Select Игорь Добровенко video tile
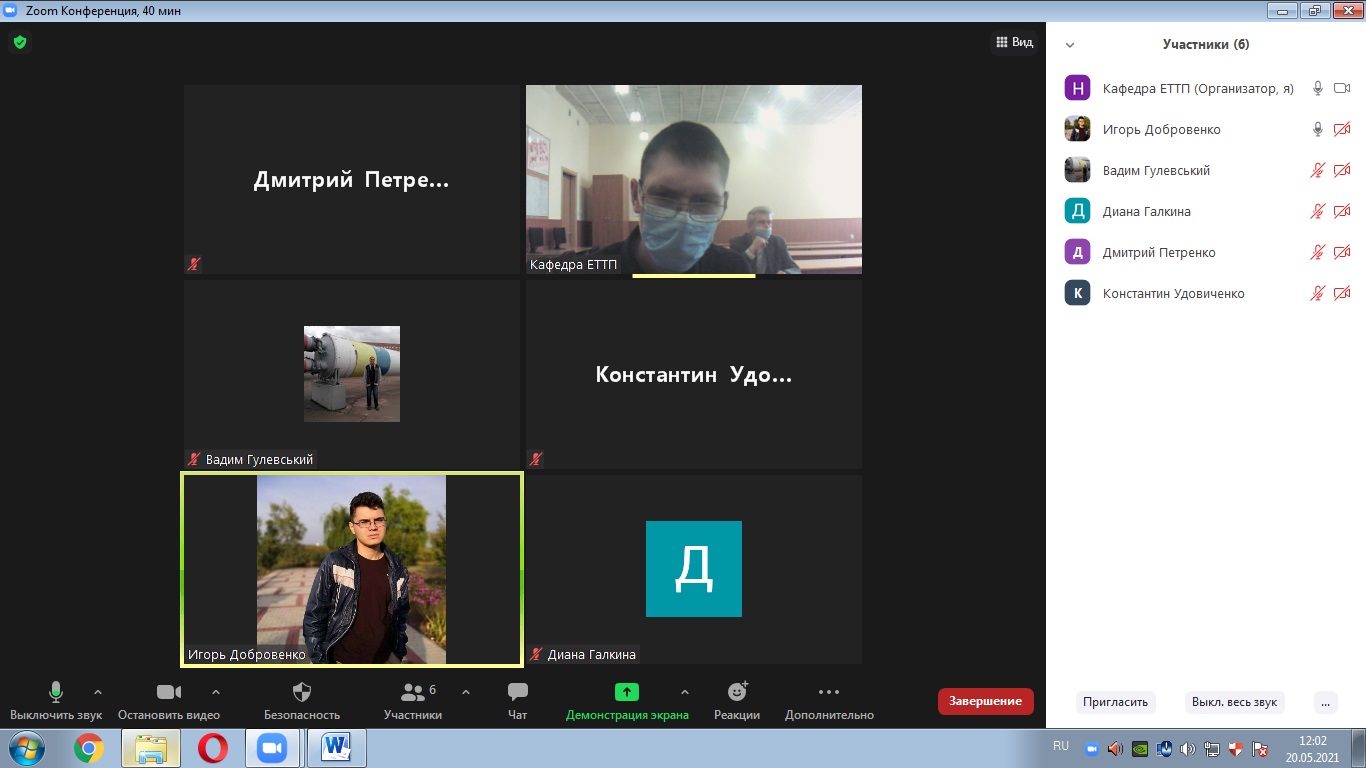Screen dimensions: 1366x768 tap(351, 569)
